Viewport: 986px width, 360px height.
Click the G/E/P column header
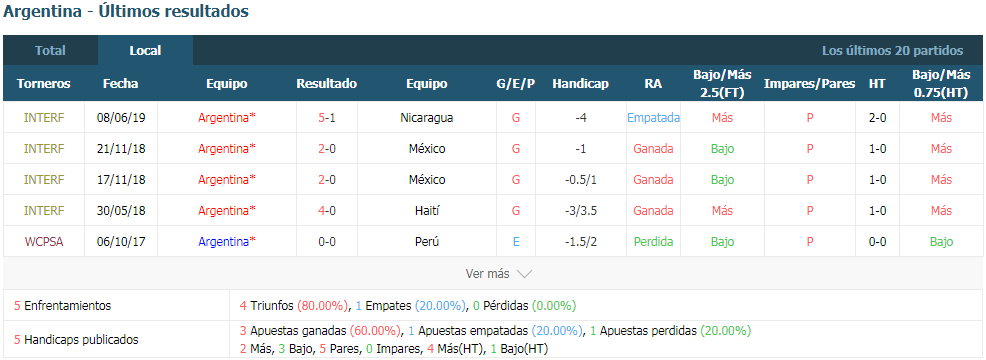click(x=516, y=84)
